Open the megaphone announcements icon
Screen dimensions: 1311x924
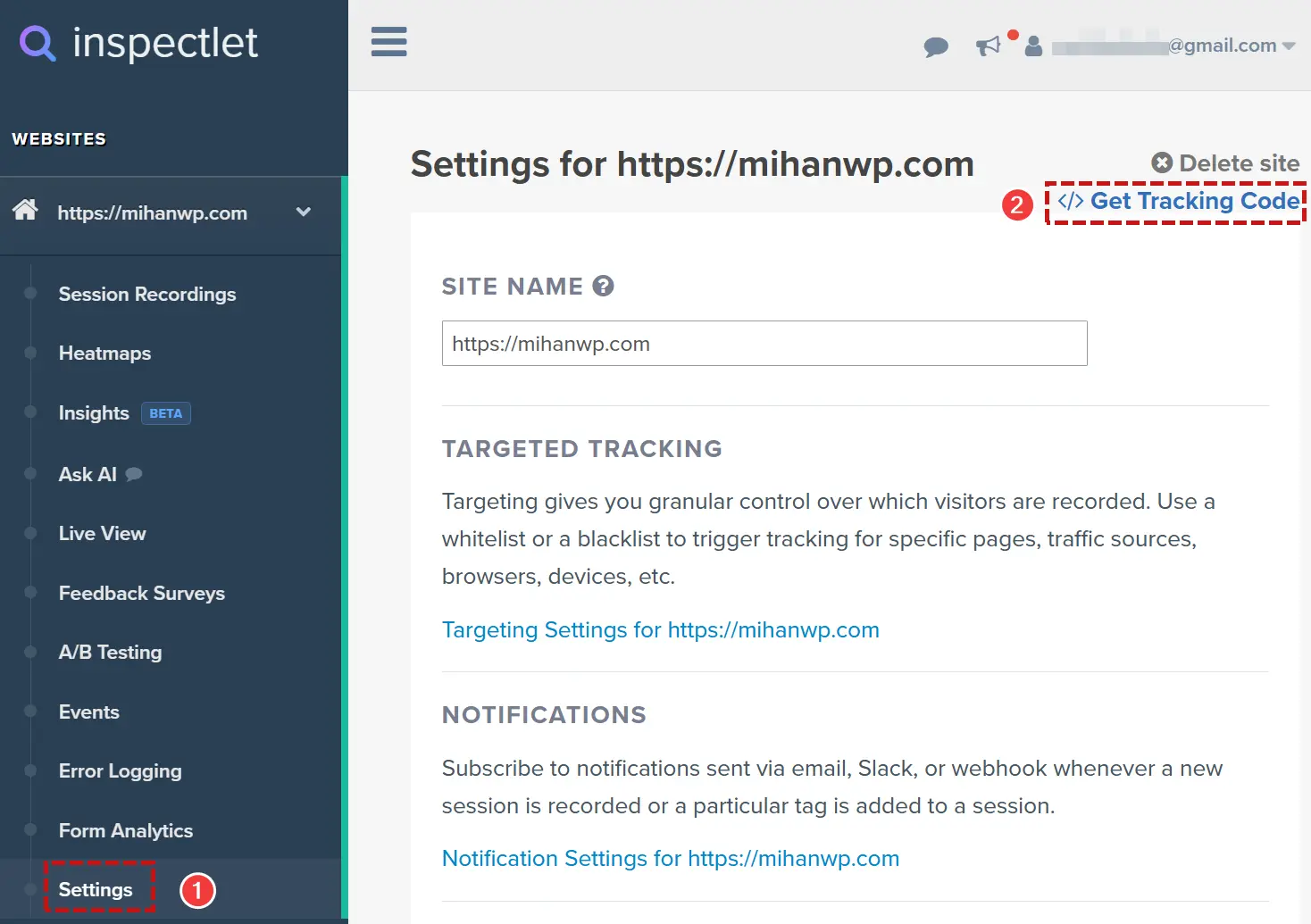tap(989, 46)
